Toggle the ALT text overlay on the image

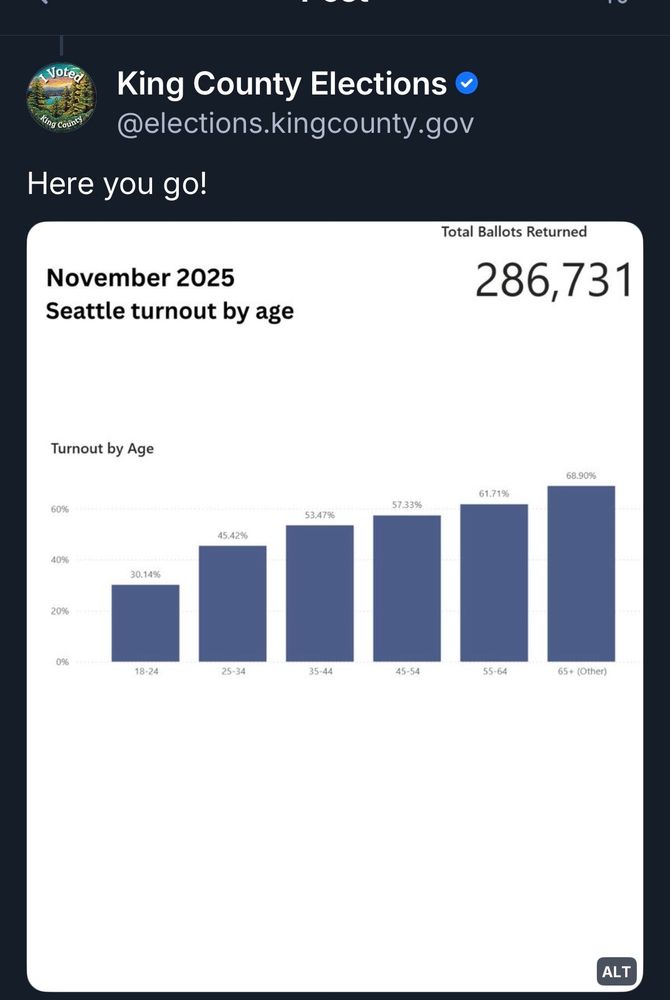(x=616, y=971)
